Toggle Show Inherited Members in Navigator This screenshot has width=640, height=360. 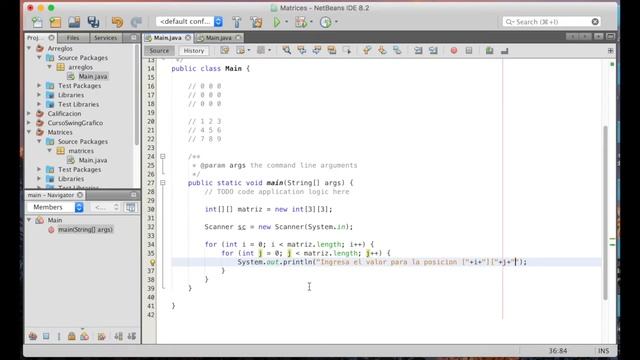[x=33, y=336]
